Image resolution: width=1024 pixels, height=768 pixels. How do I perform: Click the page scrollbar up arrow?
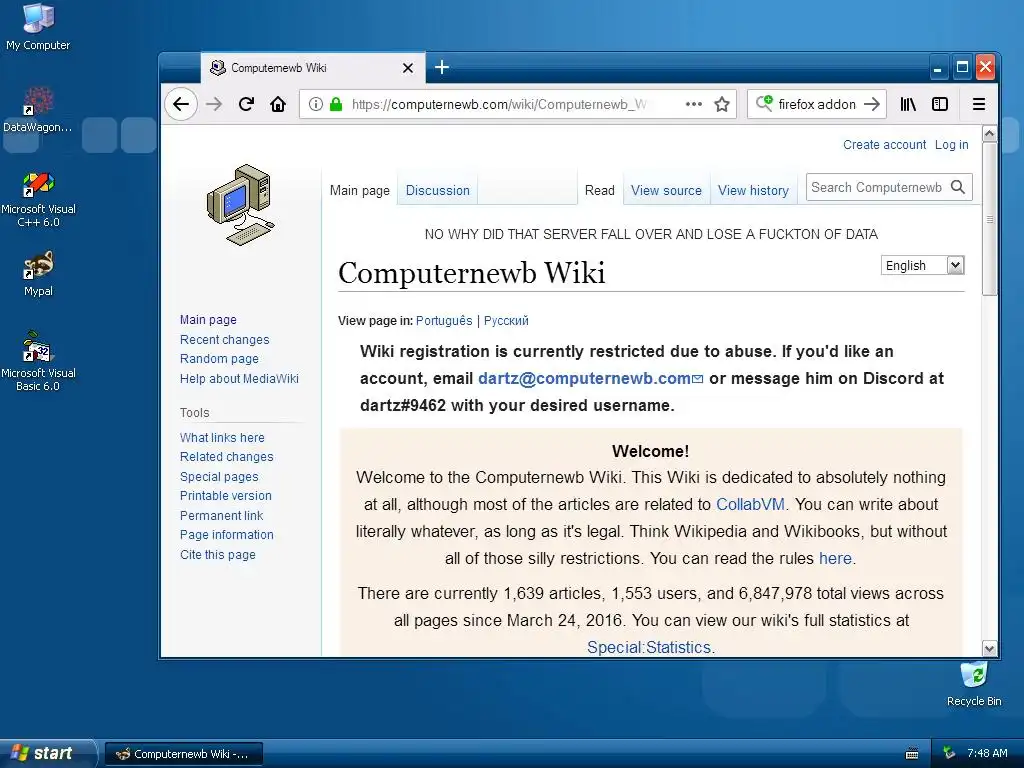(x=989, y=134)
